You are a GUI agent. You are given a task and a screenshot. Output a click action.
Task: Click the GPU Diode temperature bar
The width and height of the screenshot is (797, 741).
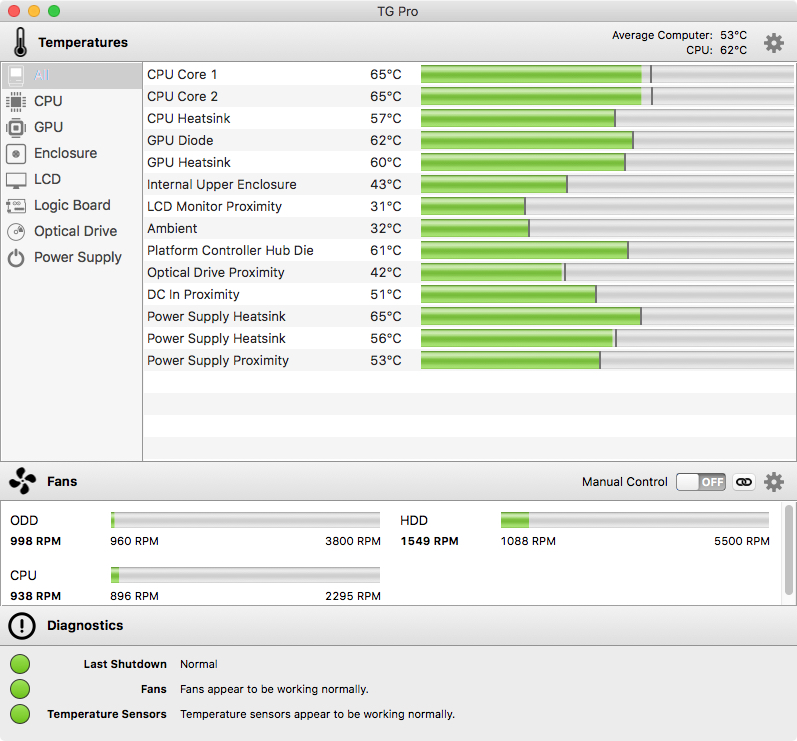coord(607,140)
